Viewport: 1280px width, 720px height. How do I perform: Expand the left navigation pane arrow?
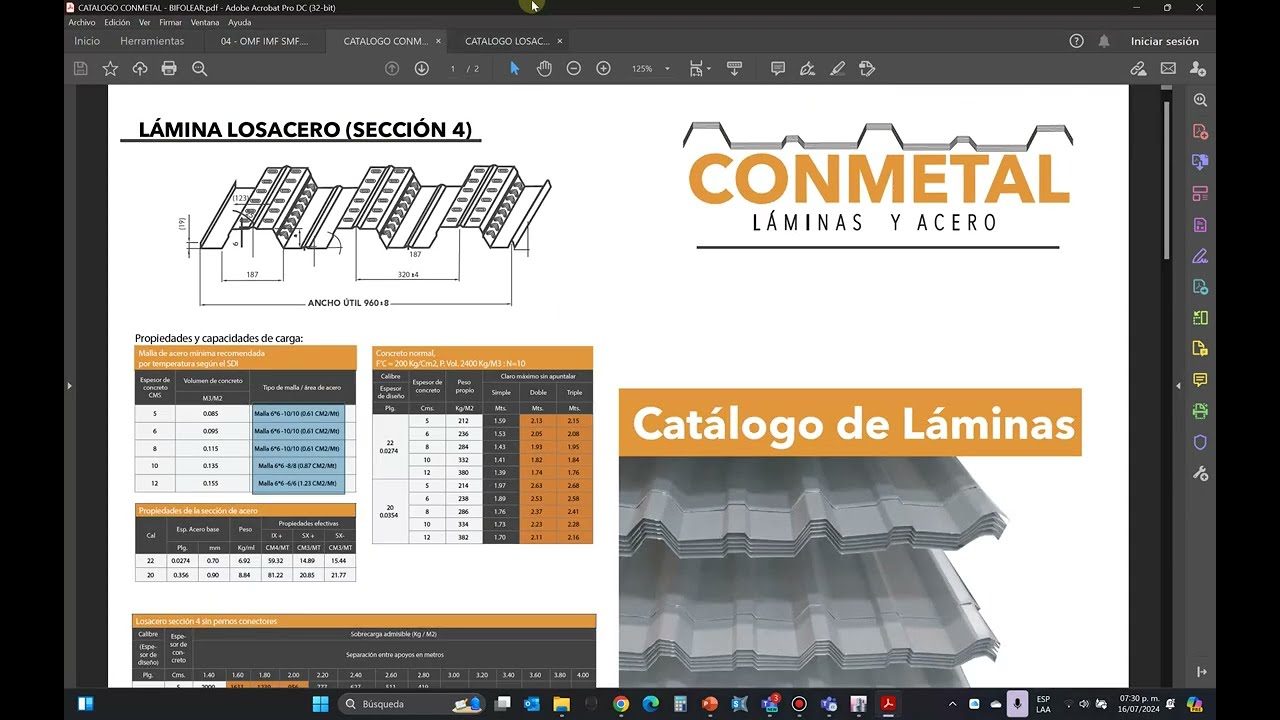point(69,385)
